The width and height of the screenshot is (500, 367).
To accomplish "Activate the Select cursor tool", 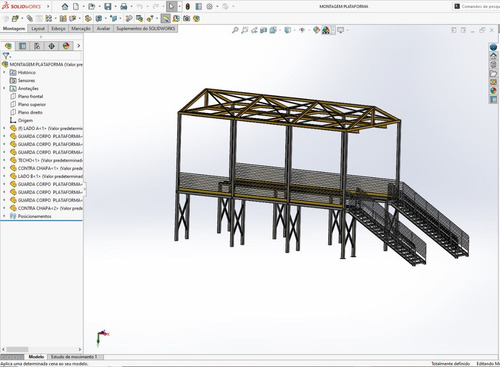I will click(x=171, y=6).
